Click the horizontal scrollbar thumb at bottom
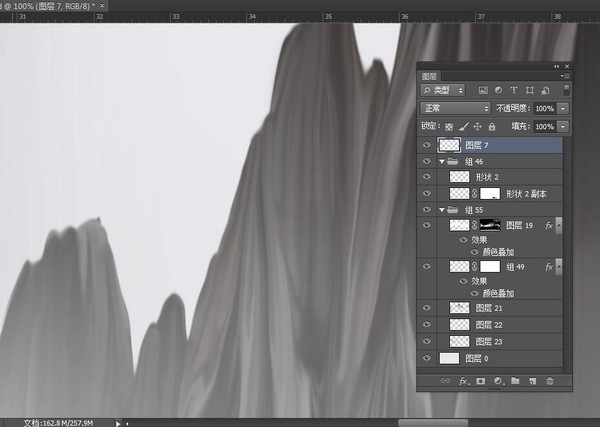The height and width of the screenshot is (427, 600). tap(433, 423)
